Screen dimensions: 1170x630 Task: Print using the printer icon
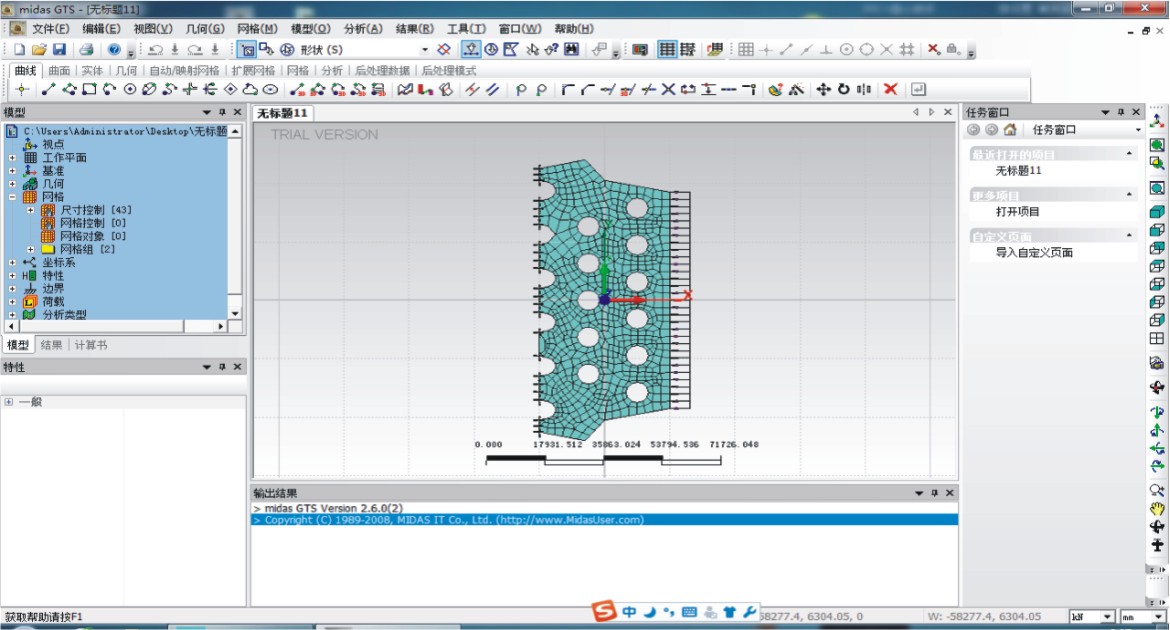[x=86, y=49]
